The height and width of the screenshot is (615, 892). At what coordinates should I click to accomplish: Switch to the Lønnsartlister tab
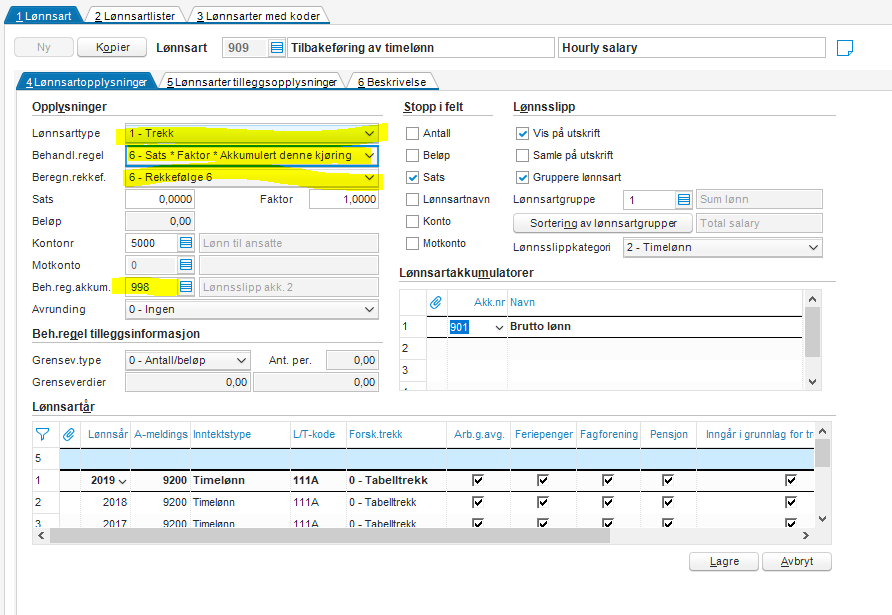click(136, 16)
